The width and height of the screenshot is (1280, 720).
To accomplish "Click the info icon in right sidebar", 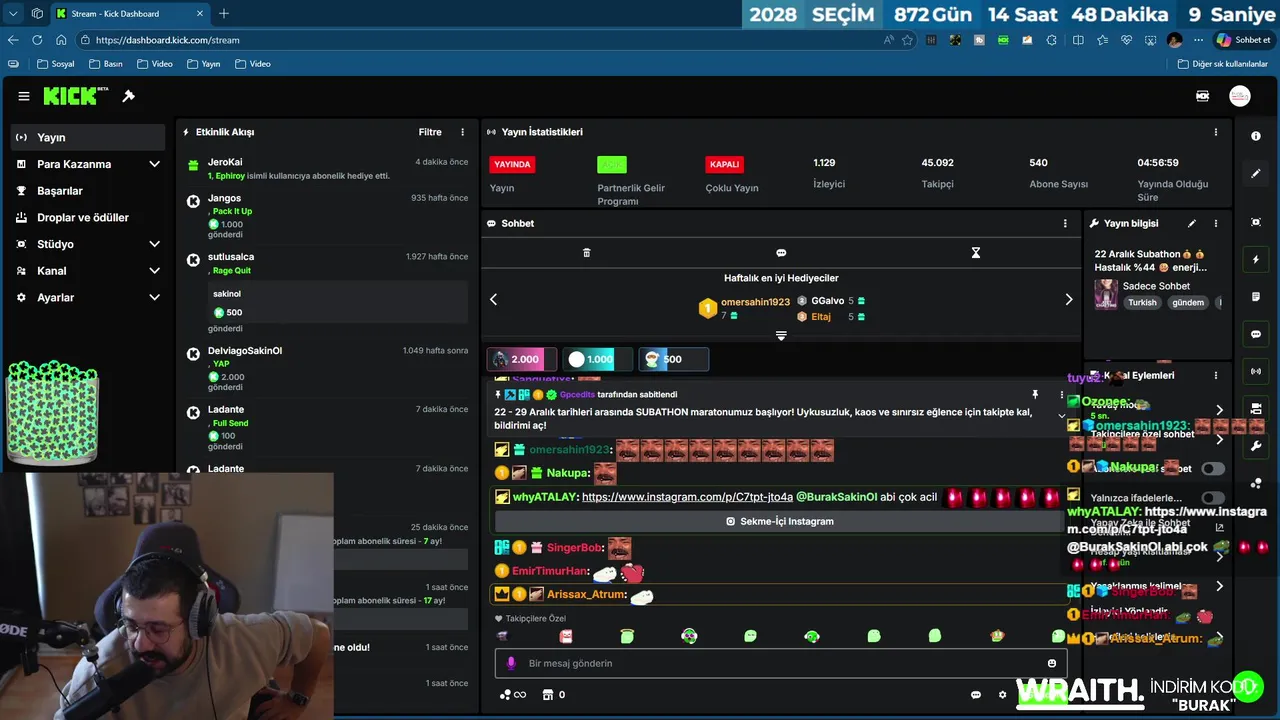I will (x=1256, y=136).
